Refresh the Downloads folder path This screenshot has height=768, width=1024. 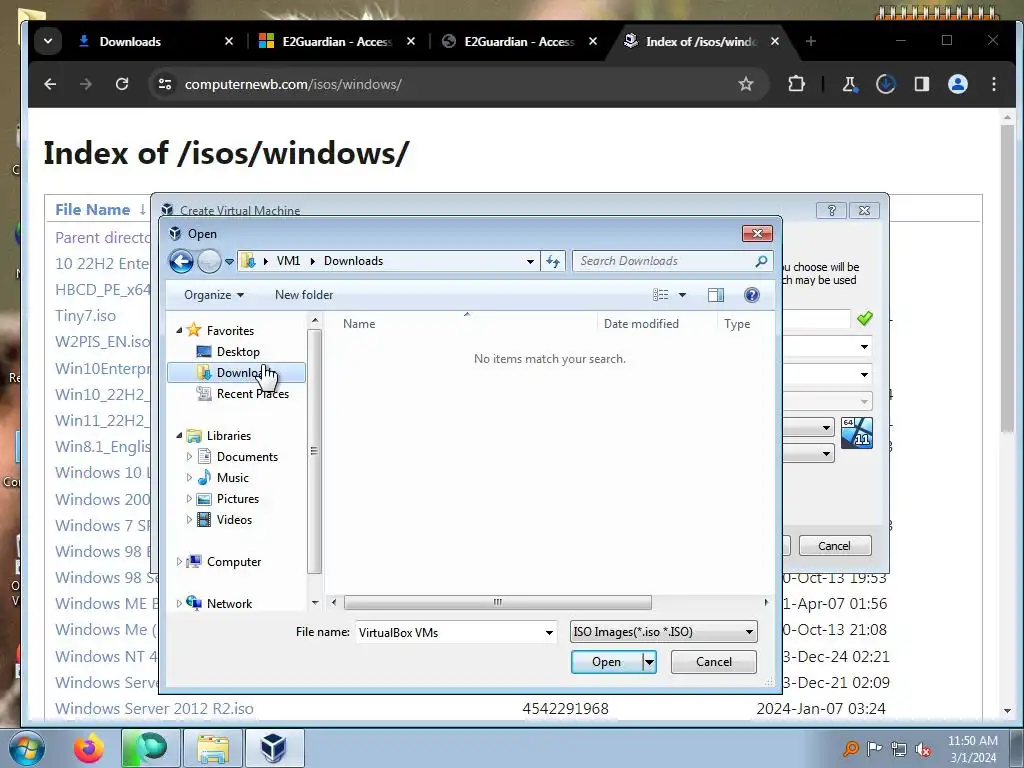click(553, 261)
